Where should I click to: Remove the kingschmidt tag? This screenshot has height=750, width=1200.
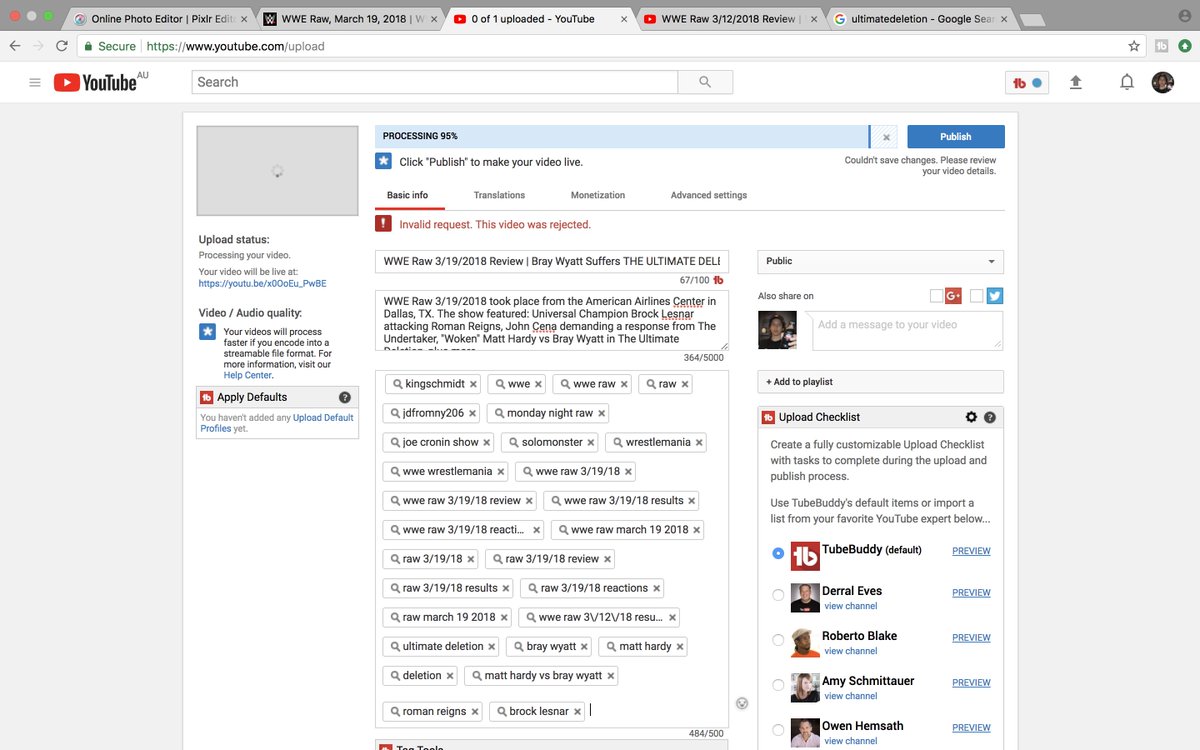pos(474,384)
